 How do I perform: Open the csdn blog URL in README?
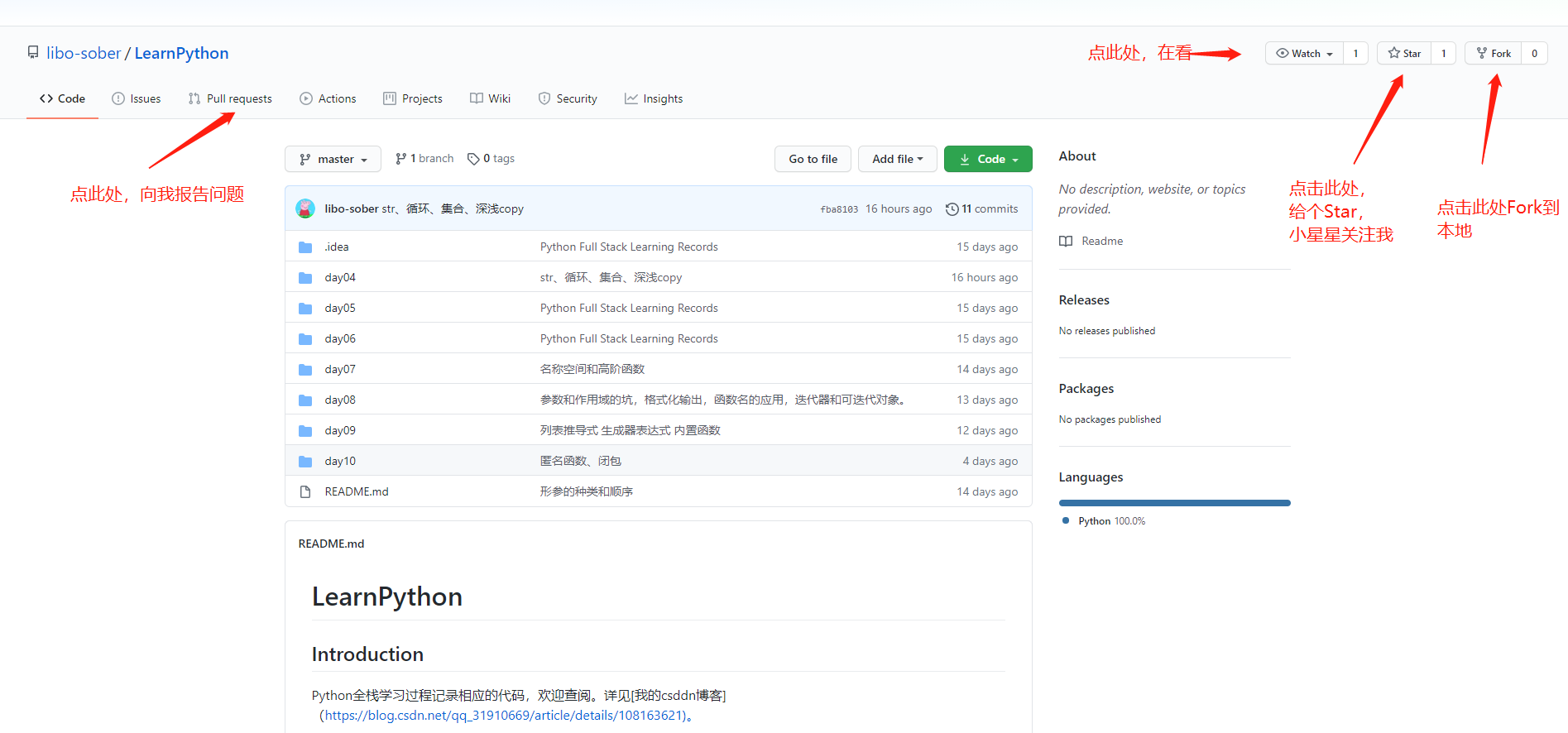tap(506, 716)
